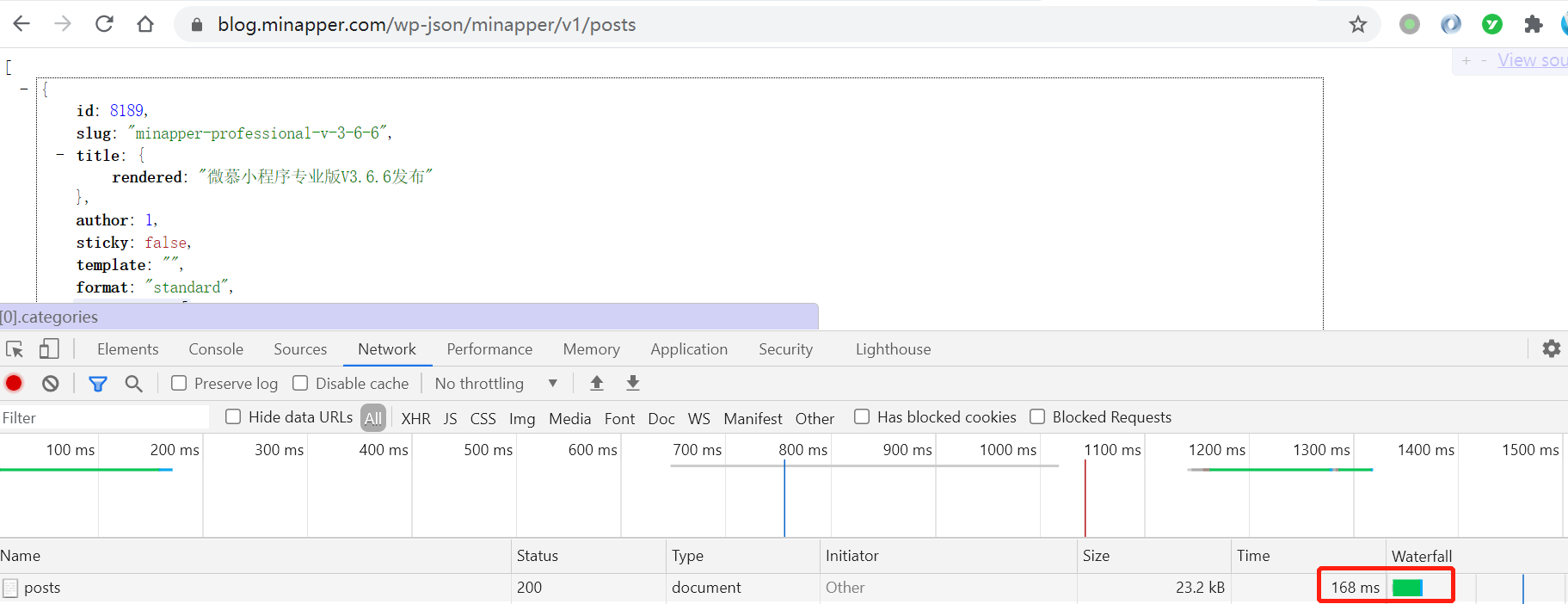Activate the inspect element picker icon

[15, 349]
